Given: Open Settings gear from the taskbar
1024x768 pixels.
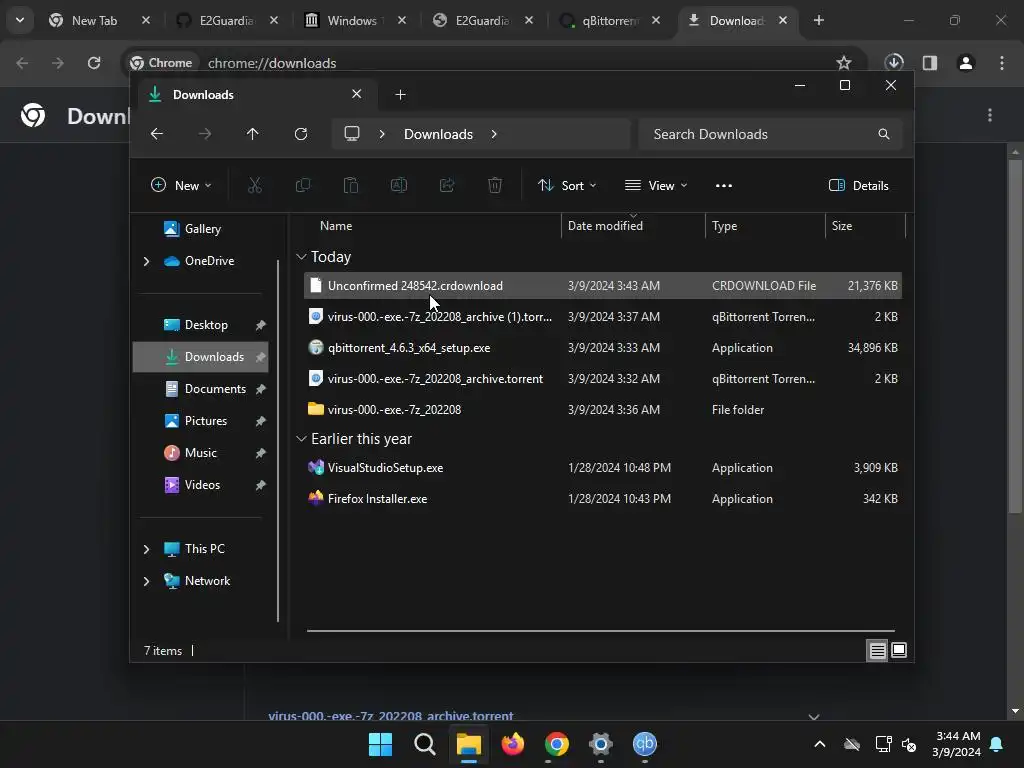Looking at the screenshot, I should click(x=601, y=744).
